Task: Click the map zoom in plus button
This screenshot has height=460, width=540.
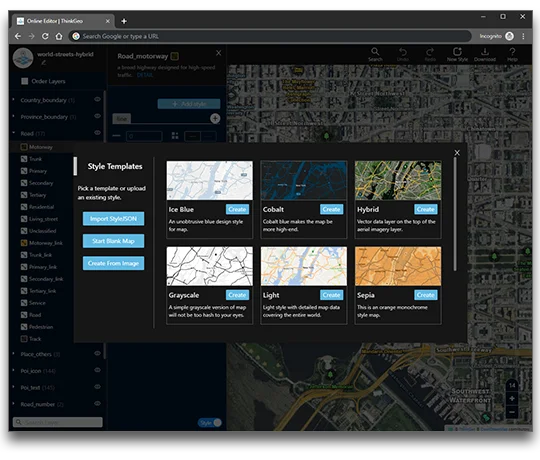Action: (x=512, y=398)
